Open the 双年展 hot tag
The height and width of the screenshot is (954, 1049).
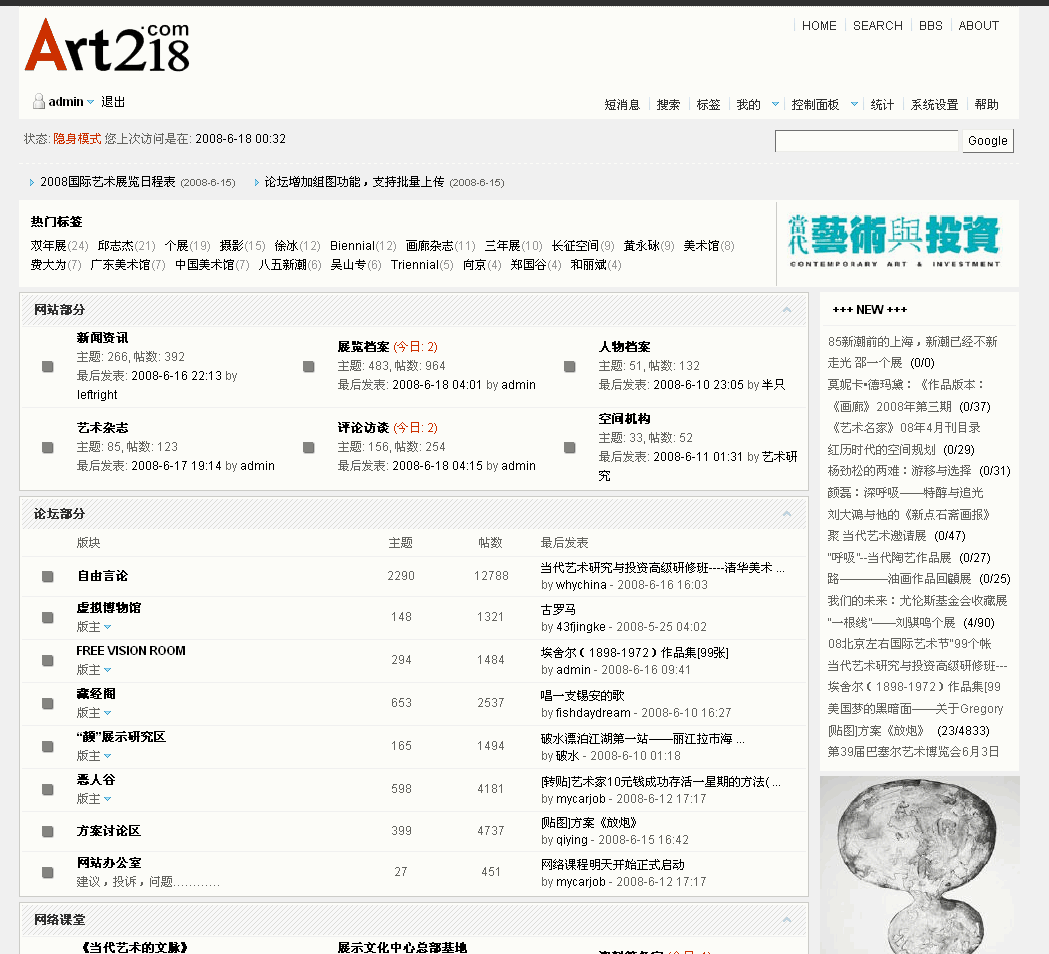click(48, 246)
